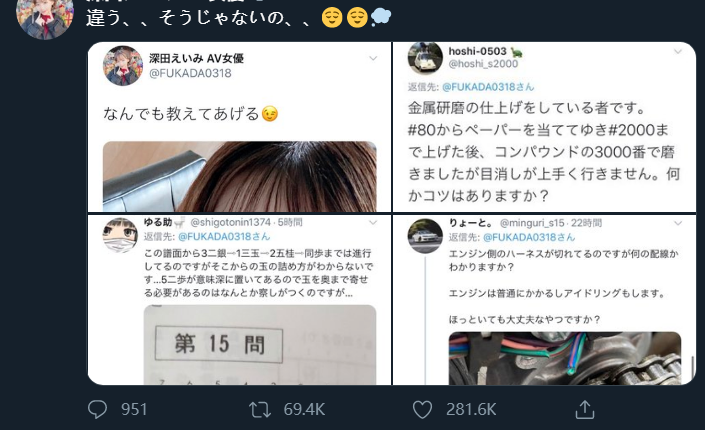Viewport: 705px width, 430px height.
Task: Click the retweet arrows icon
Action: 260,410
